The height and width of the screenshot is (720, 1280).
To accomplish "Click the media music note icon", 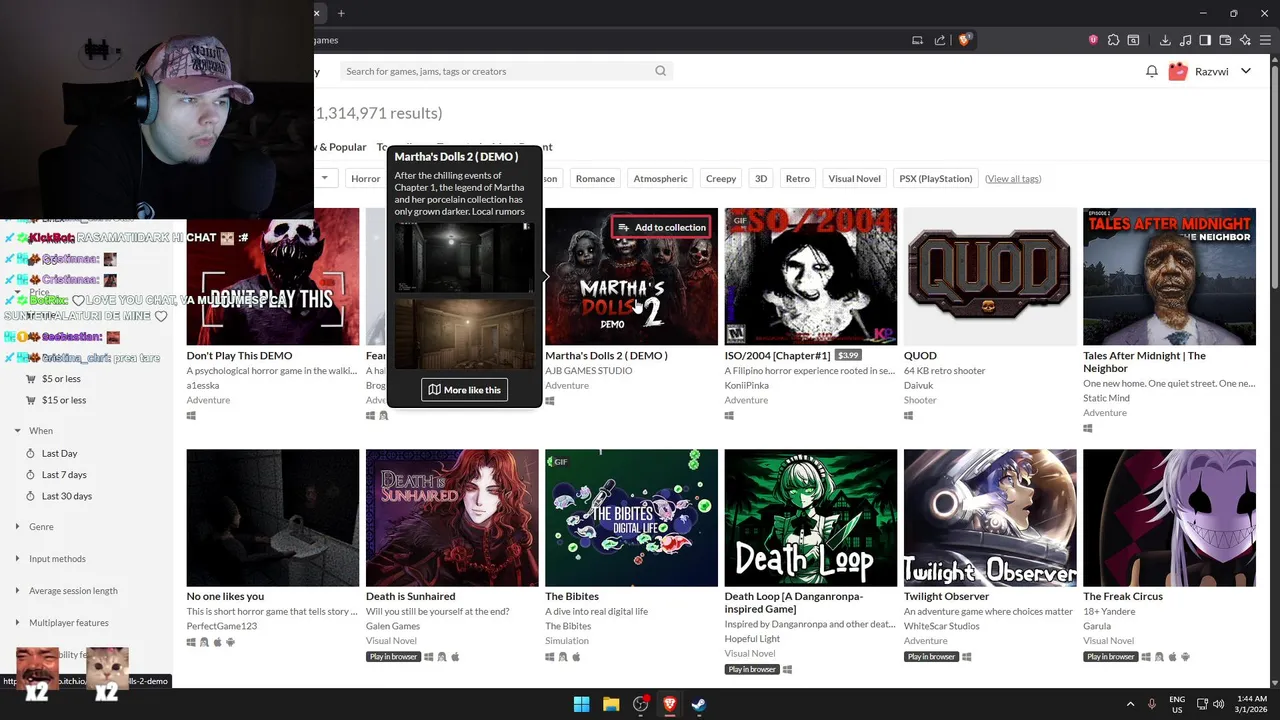I will (1185, 40).
